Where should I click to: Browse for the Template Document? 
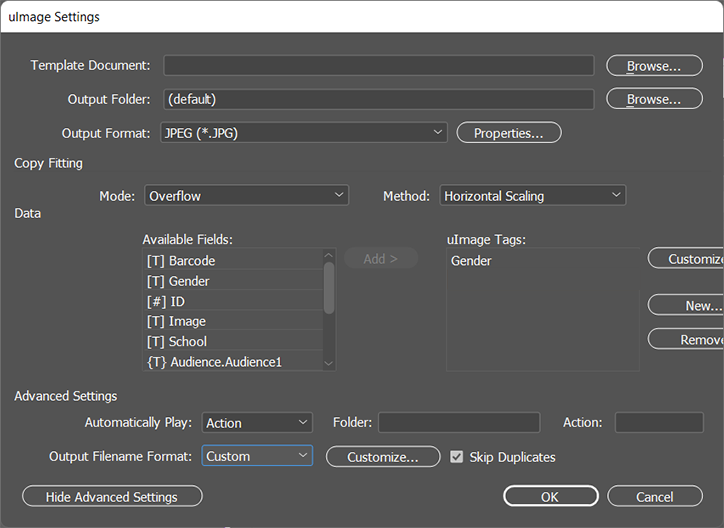654,66
